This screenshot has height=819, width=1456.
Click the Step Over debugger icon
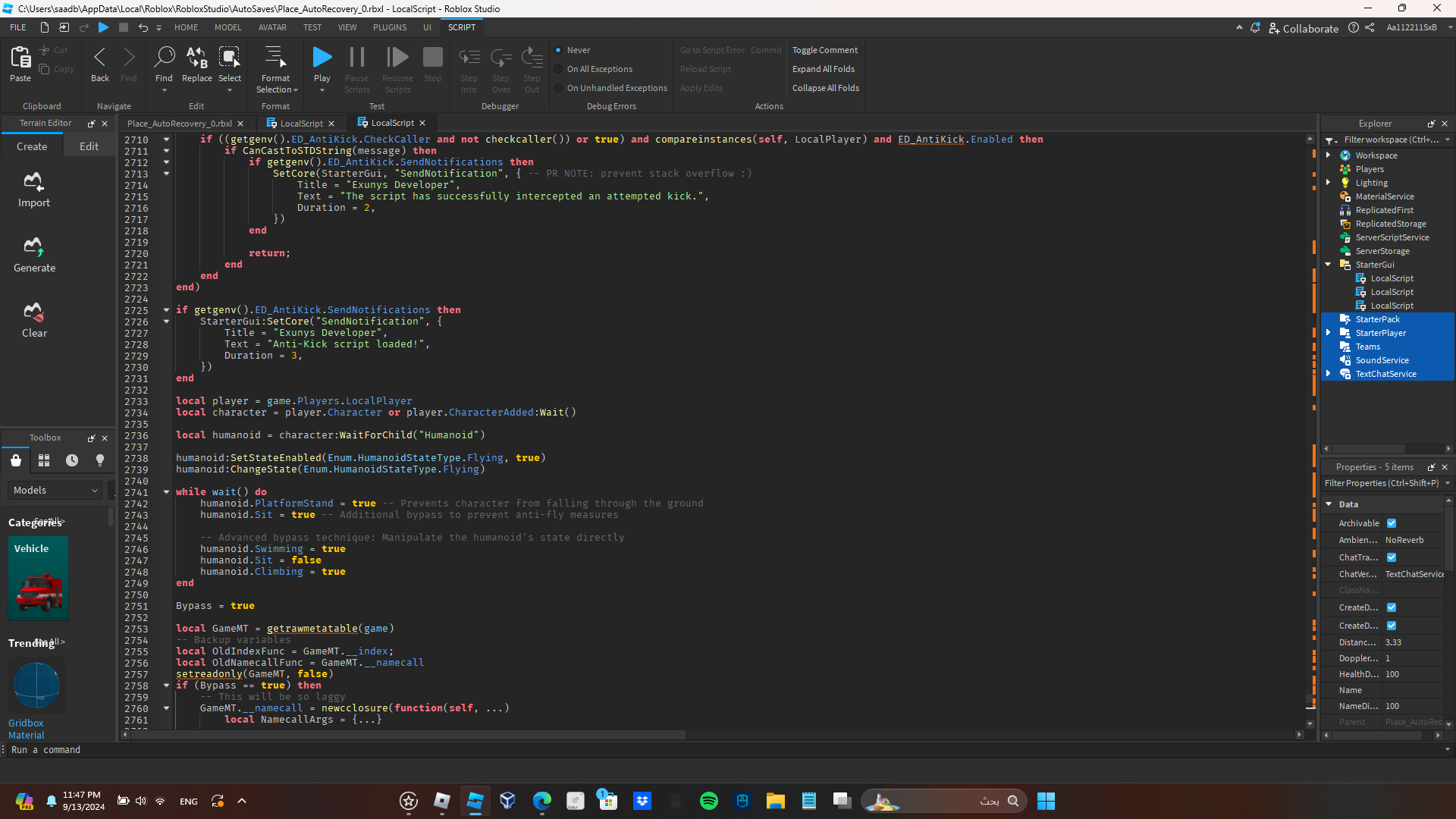click(x=501, y=58)
